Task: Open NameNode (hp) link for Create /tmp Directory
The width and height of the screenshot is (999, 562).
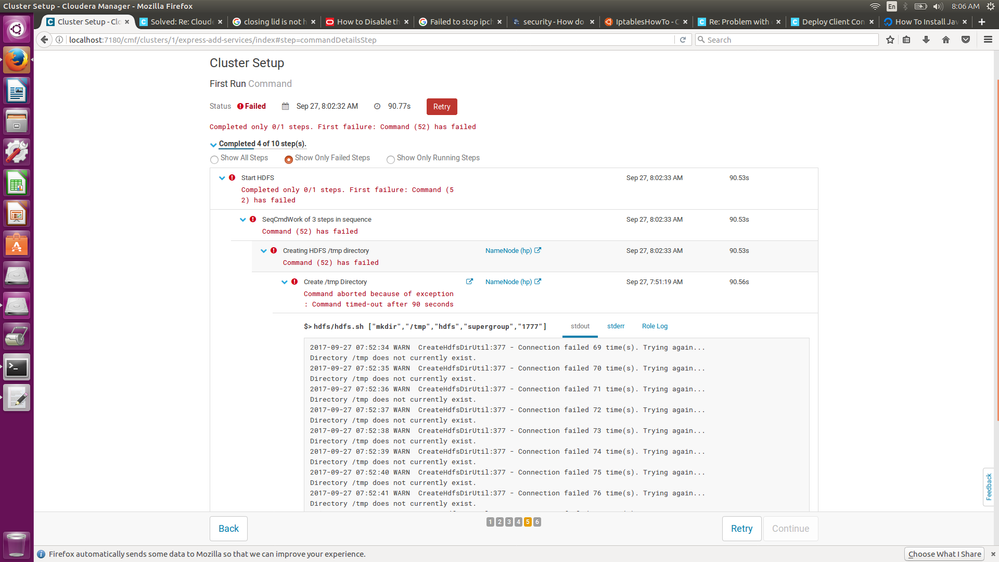Action: tap(513, 282)
